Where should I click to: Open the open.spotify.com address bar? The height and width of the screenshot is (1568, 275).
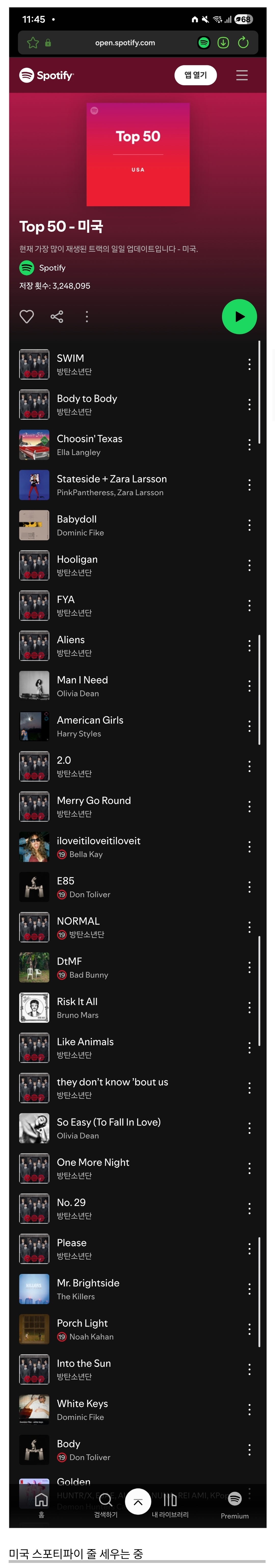(x=125, y=43)
